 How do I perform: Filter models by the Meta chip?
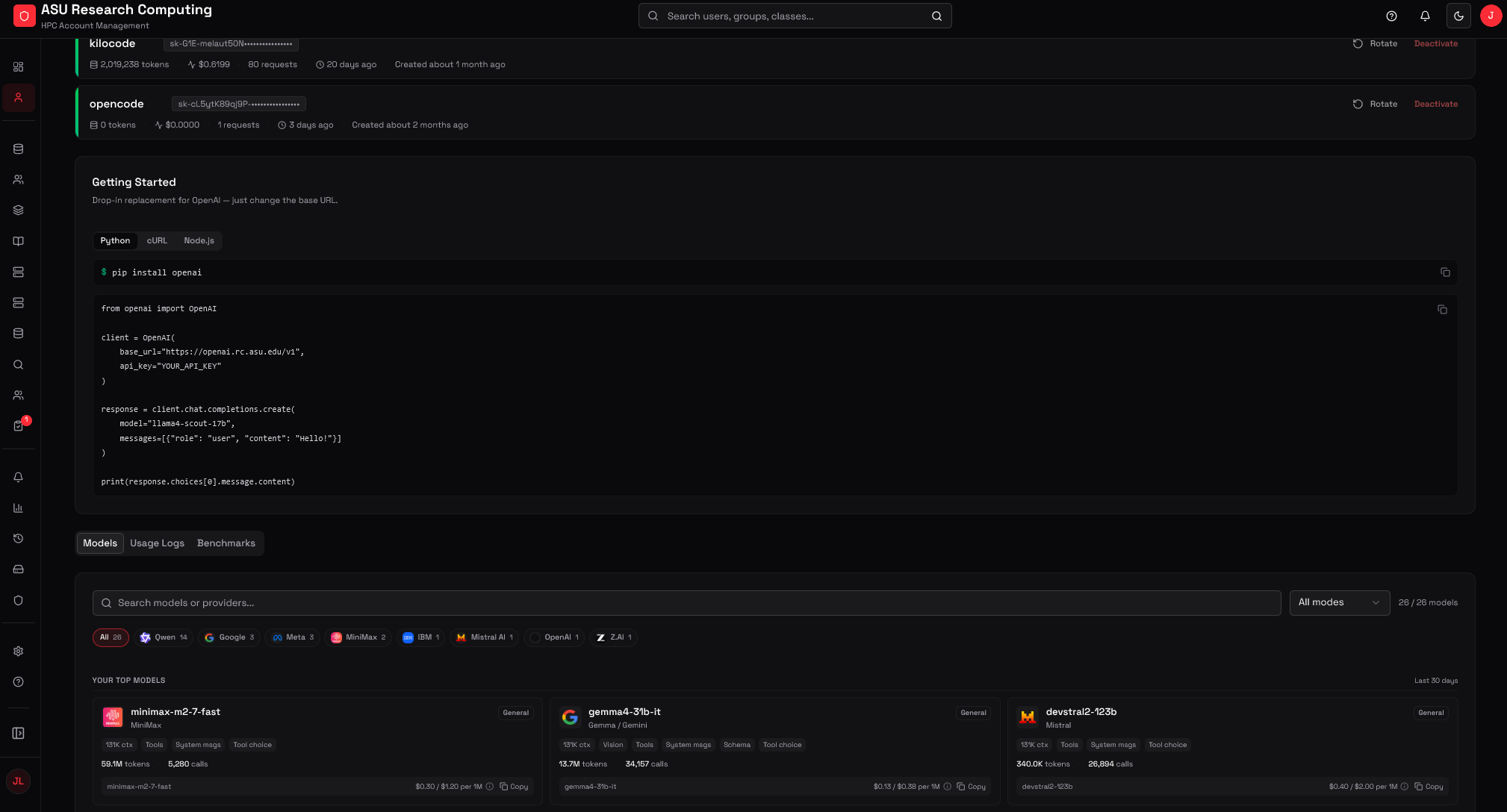293,637
